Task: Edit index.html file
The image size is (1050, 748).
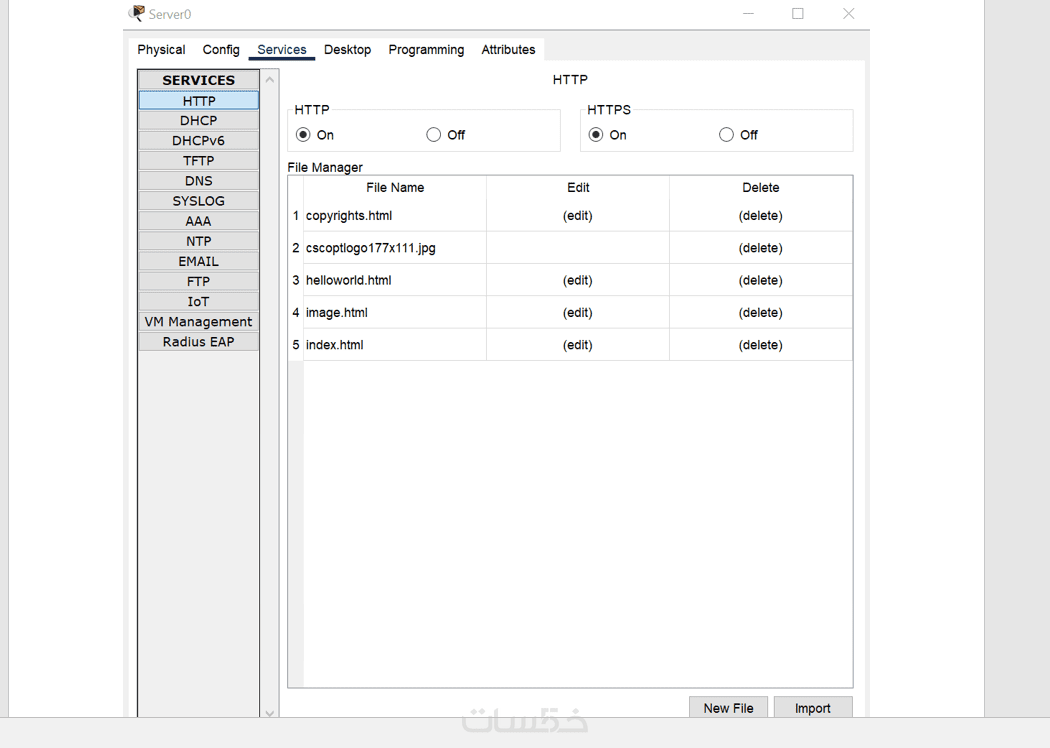Action: click(577, 345)
